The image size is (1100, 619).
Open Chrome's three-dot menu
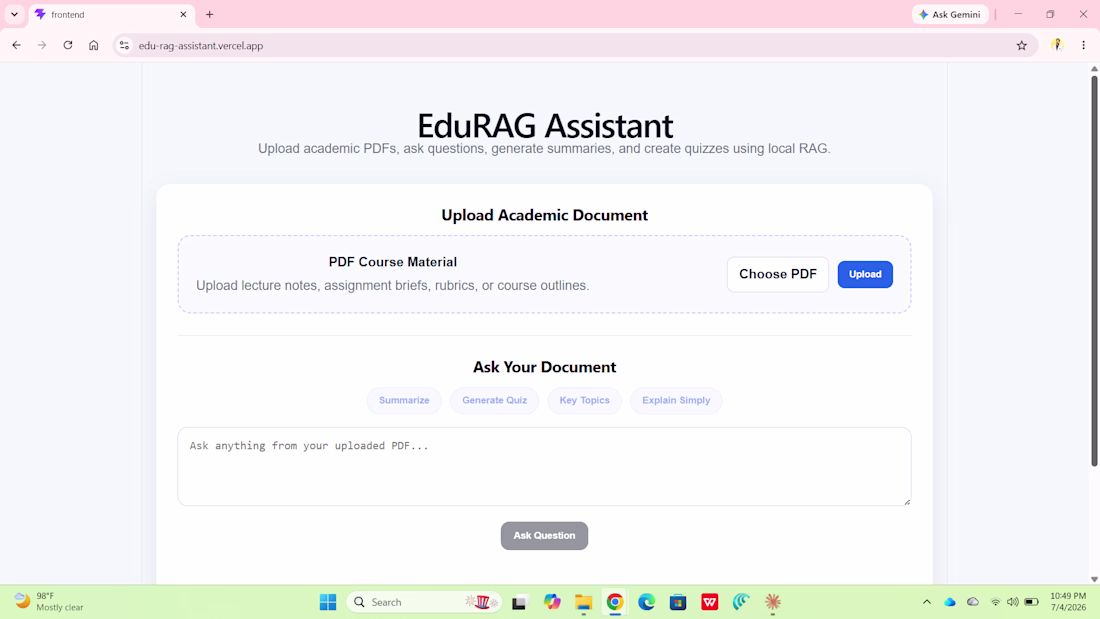(1083, 46)
